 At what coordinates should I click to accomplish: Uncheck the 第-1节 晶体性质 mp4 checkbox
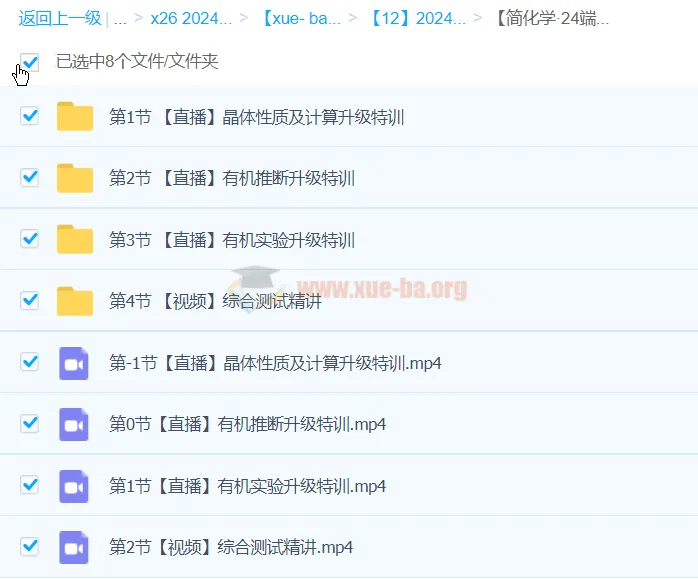30,362
